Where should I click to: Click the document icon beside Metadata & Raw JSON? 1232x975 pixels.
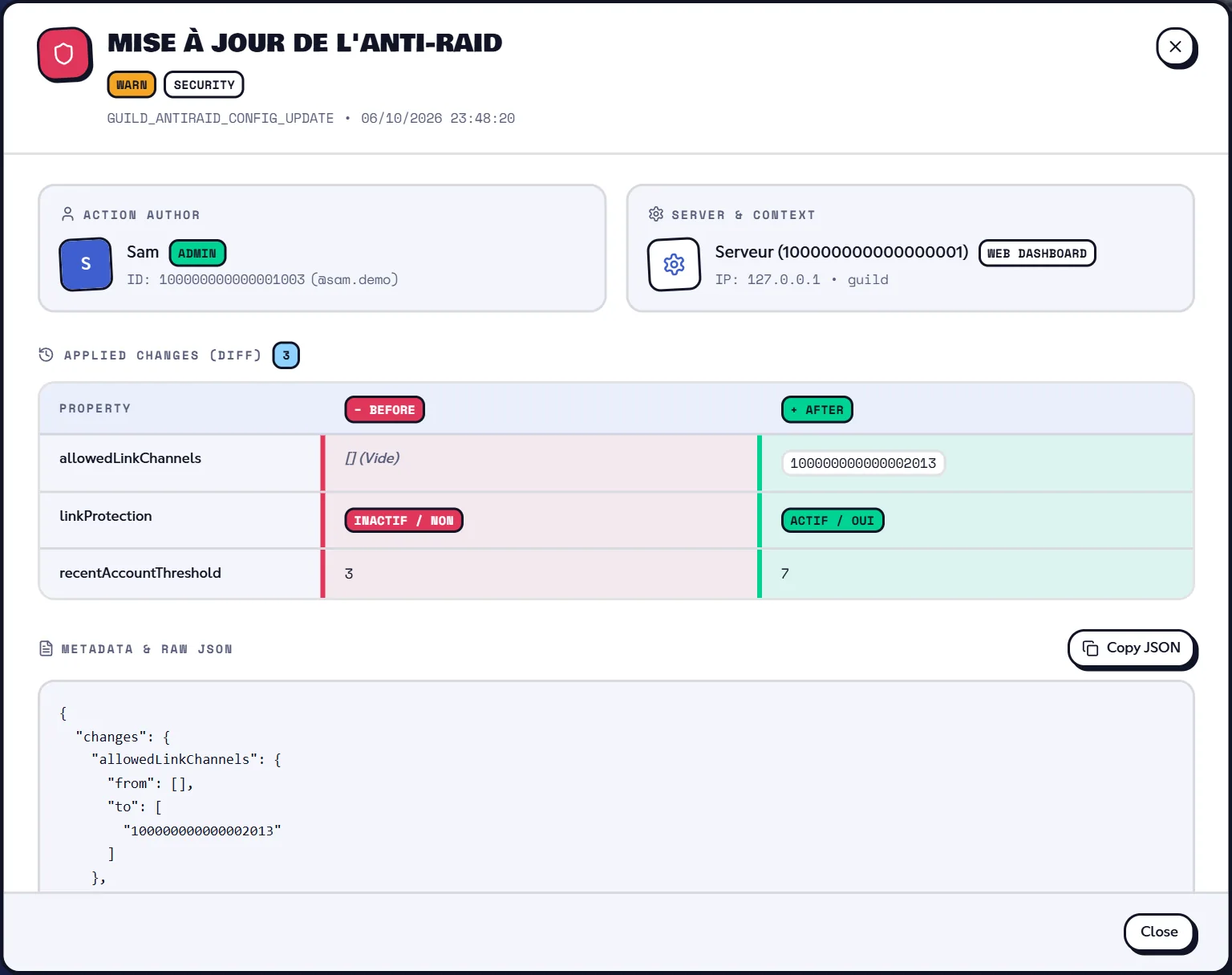point(47,648)
